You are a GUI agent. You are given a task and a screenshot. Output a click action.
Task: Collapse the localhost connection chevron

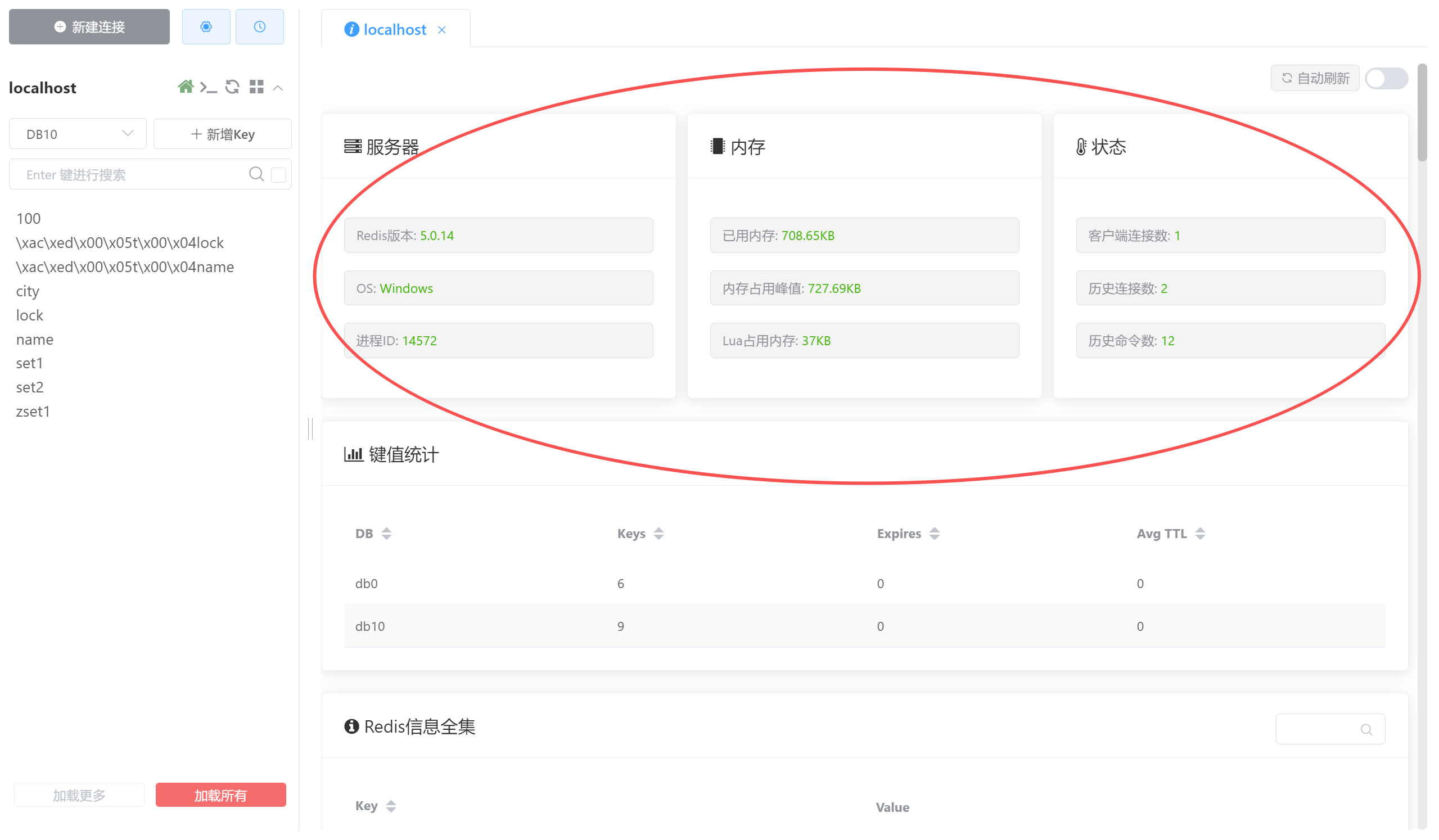click(278, 88)
